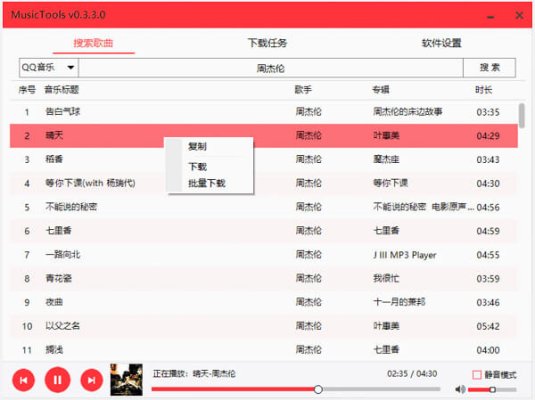Image resolution: width=535 pixels, height=400 pixels.
Task: Click the speaker volume icon
Action: click(x=460, y=389)
